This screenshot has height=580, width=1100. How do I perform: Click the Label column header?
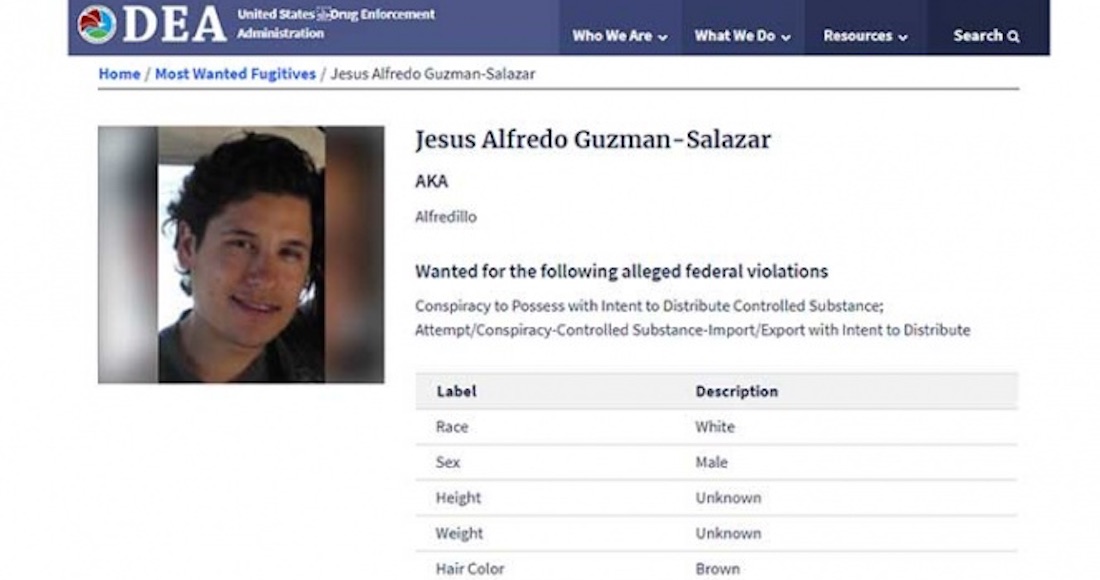pos(457,391)
